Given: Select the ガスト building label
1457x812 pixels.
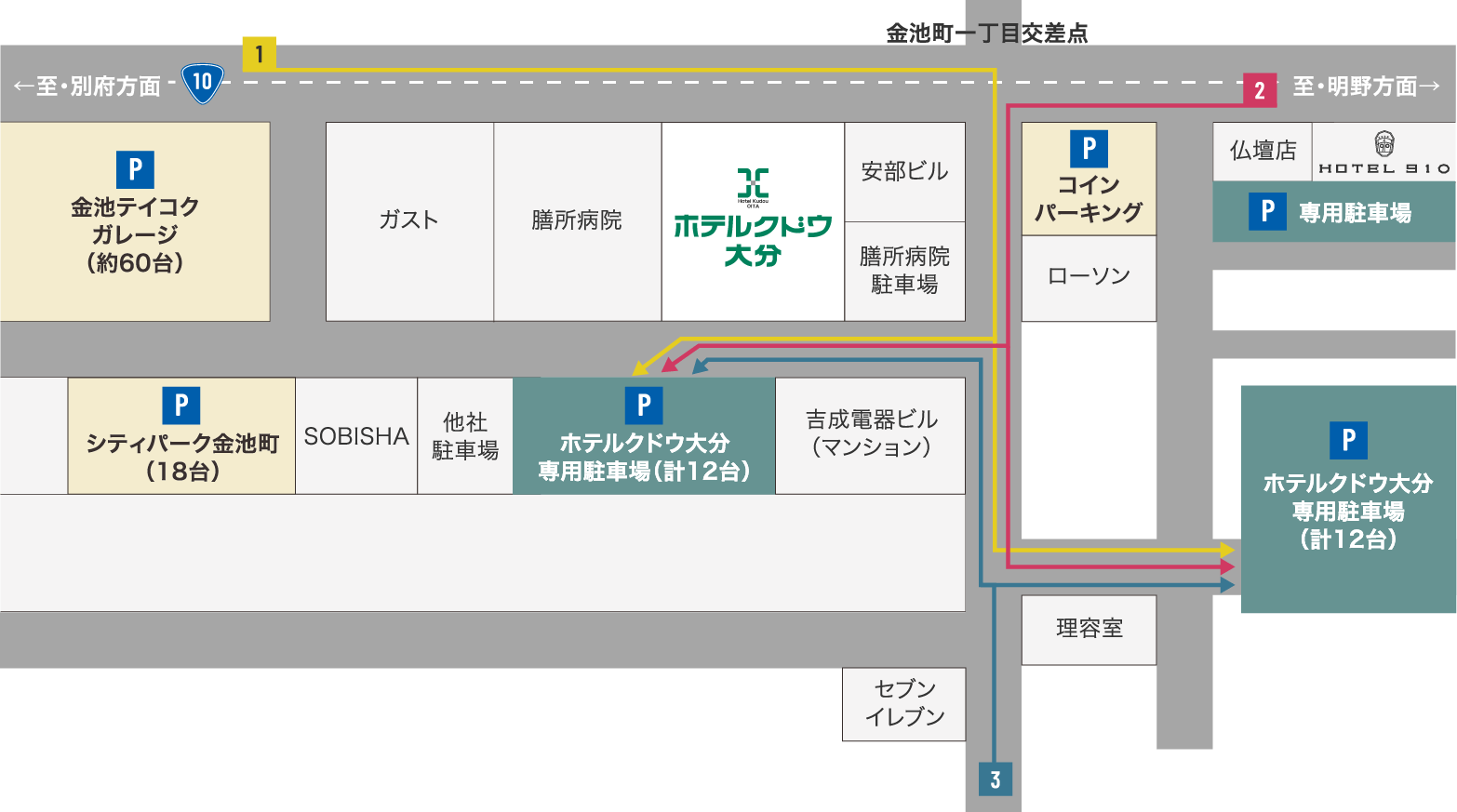Looking at the screenshot, I should point(408,220).
